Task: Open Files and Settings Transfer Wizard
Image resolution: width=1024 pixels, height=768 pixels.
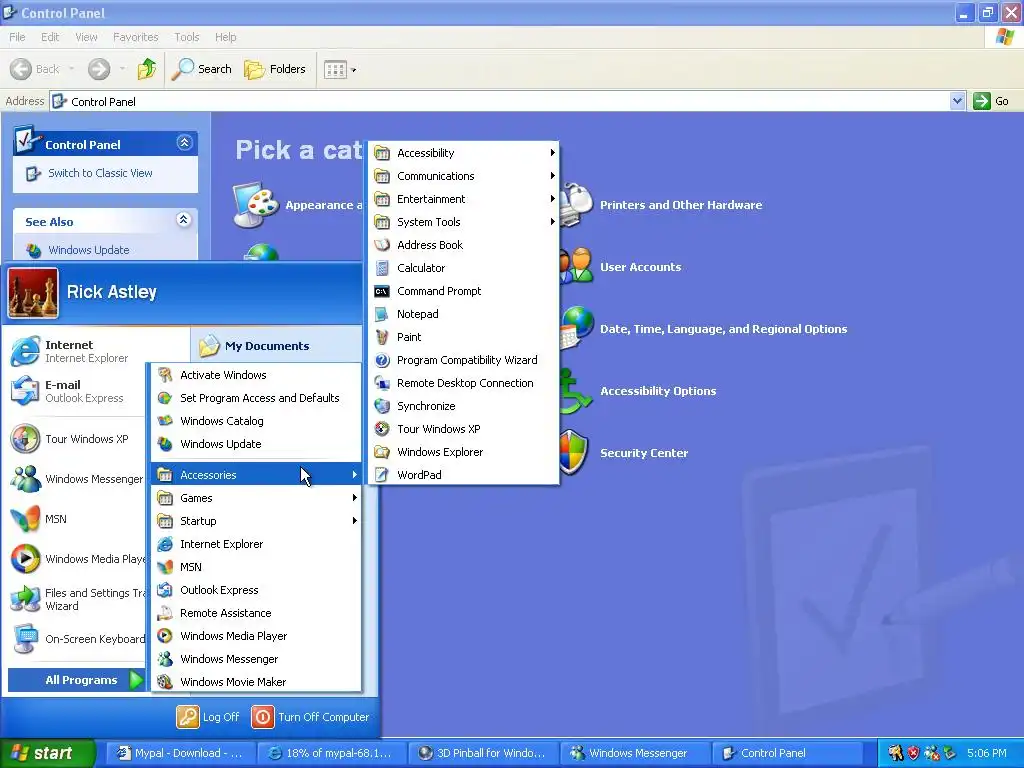Action: click(77, 599)
